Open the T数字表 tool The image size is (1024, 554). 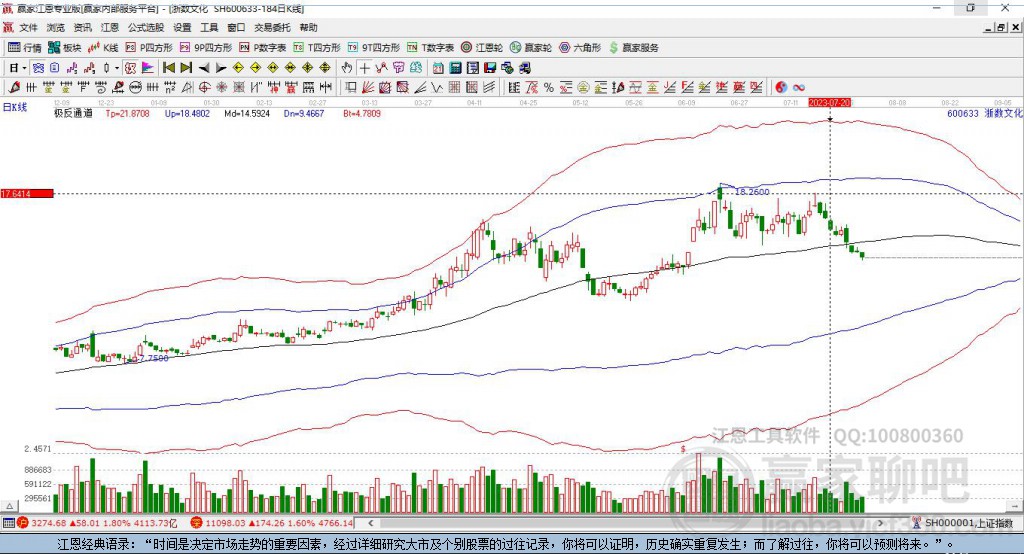(x=430, y=48)
